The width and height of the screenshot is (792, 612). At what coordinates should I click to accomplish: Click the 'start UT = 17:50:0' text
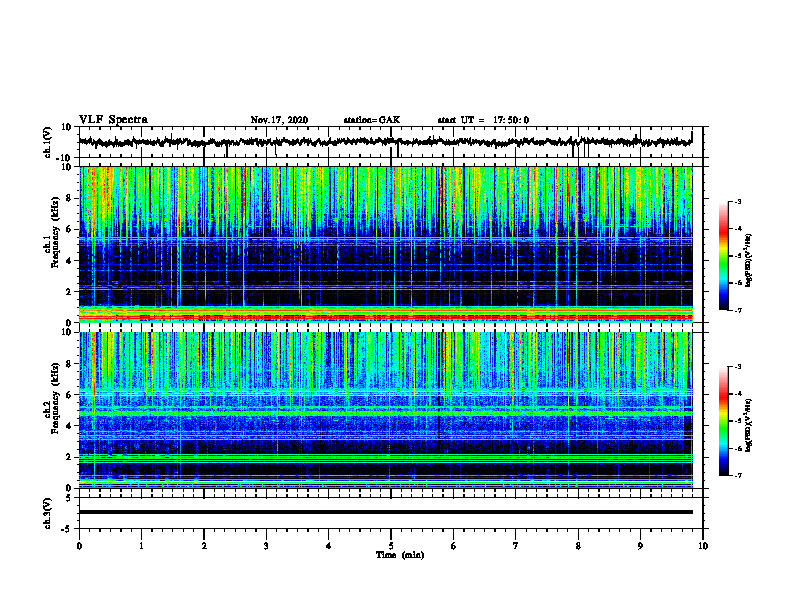click(x=483, y=120)
